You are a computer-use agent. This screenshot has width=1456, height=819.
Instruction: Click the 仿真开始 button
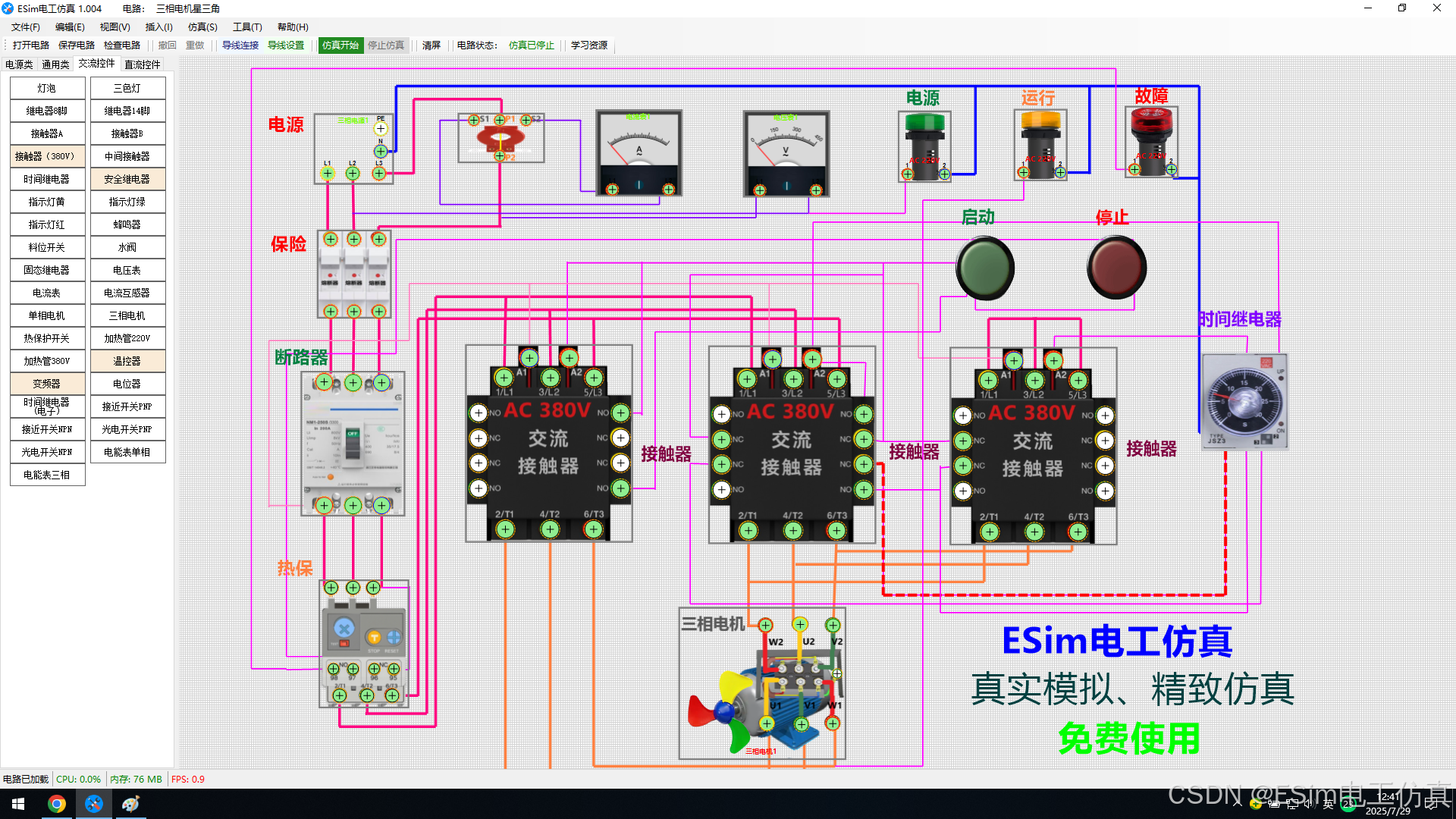click(x=340, y=45)
